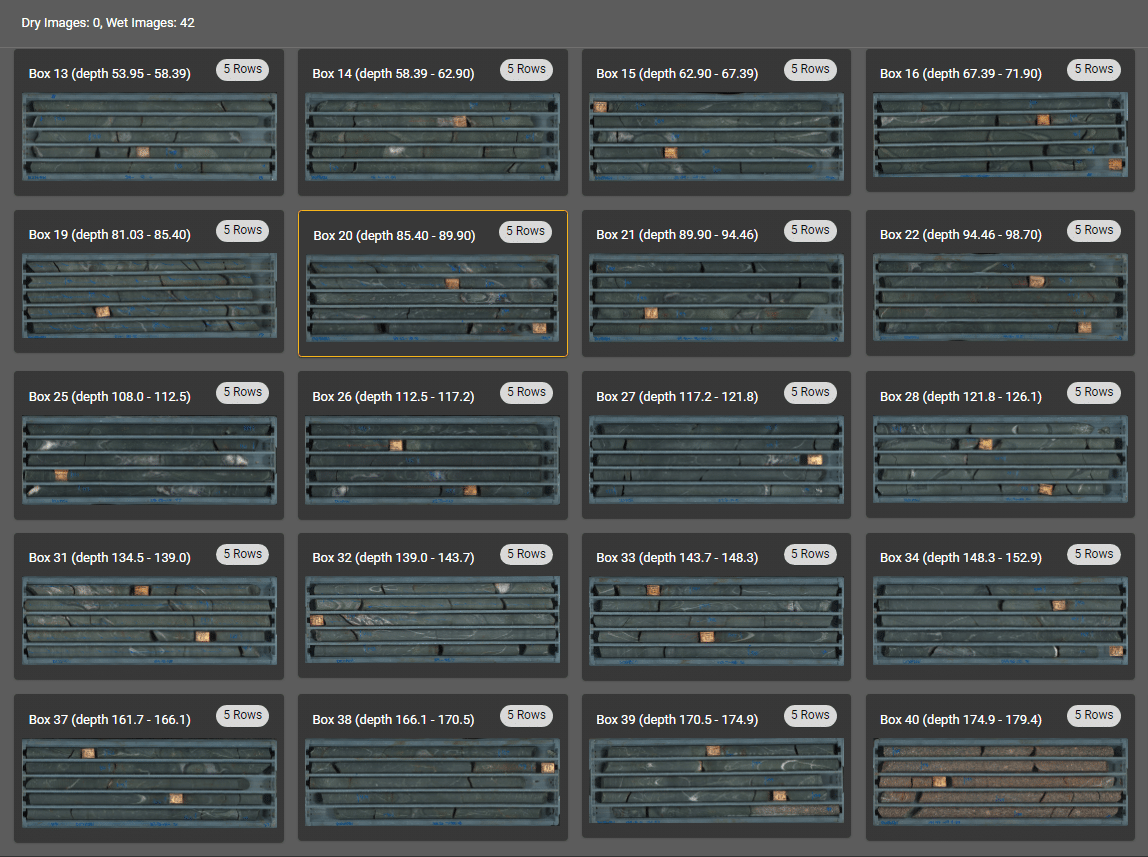Open the Box 31 core photo thumbnail
This screenshot has width=1148, height=857.
point(149,621)
